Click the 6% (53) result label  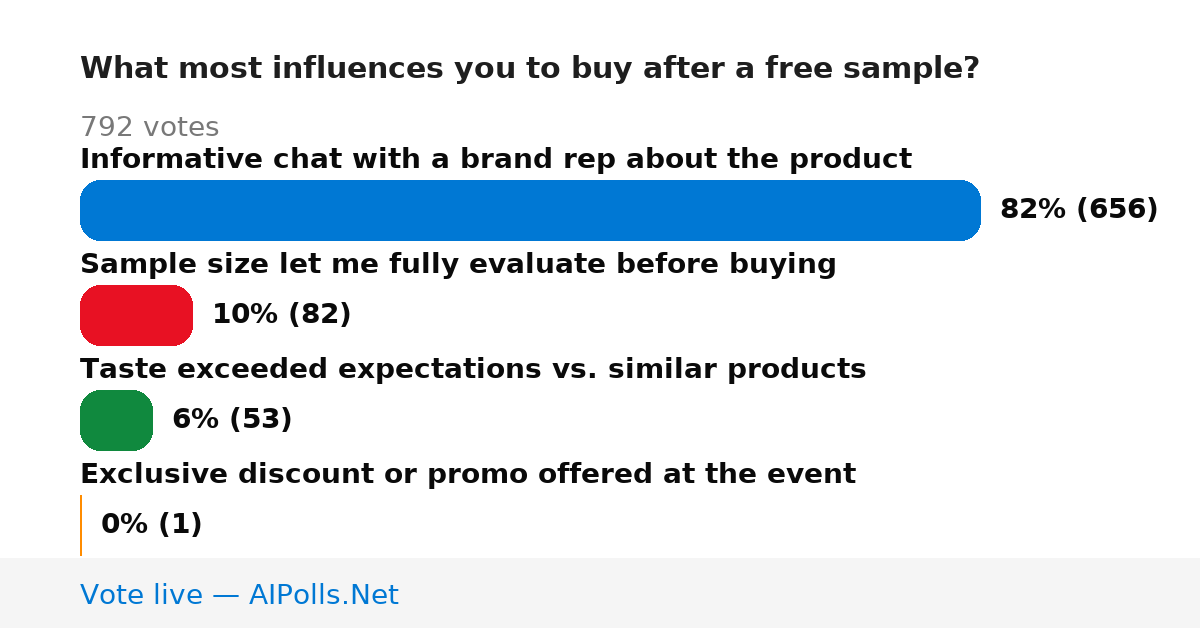click(232, 420)
